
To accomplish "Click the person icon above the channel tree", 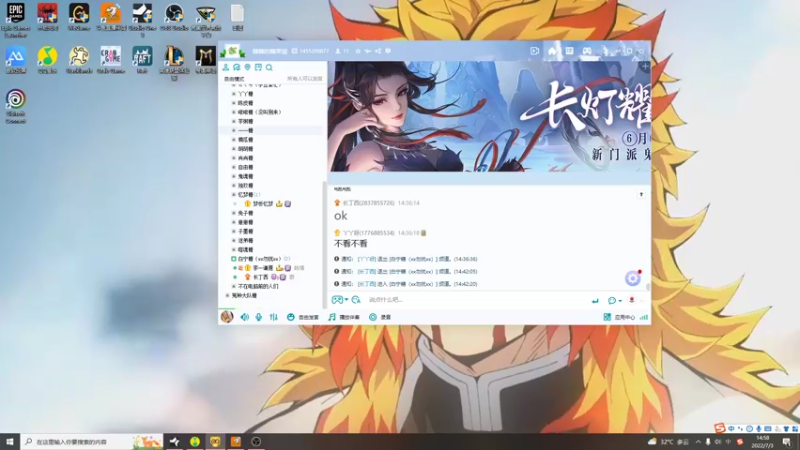I will click(x=226, y=67).
